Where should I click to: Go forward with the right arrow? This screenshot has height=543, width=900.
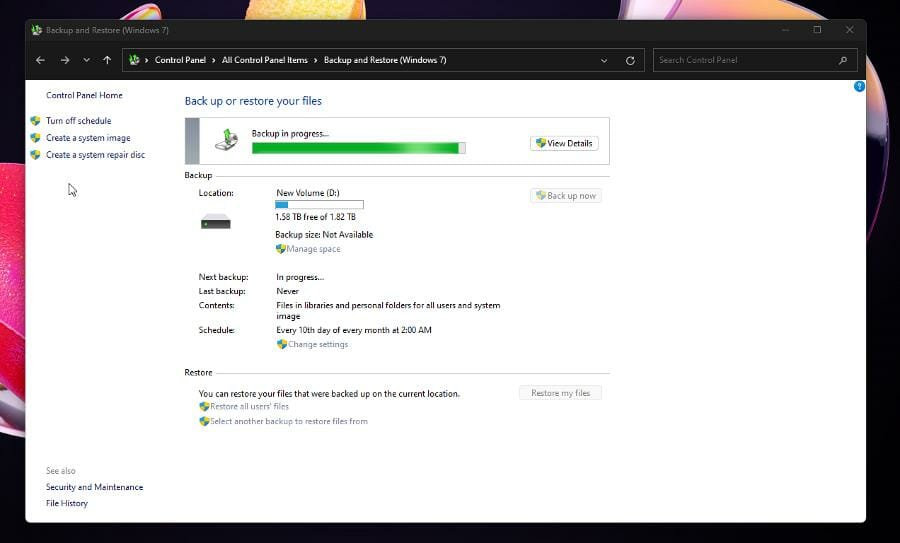pos(65,60)
